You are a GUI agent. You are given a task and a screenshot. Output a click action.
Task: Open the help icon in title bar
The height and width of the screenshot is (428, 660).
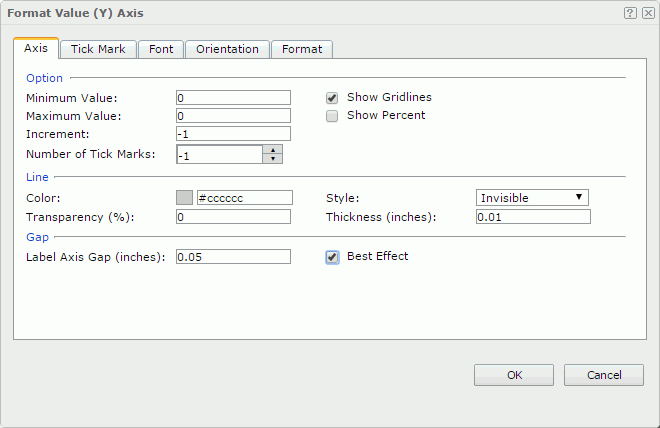[x=630, y=13]
